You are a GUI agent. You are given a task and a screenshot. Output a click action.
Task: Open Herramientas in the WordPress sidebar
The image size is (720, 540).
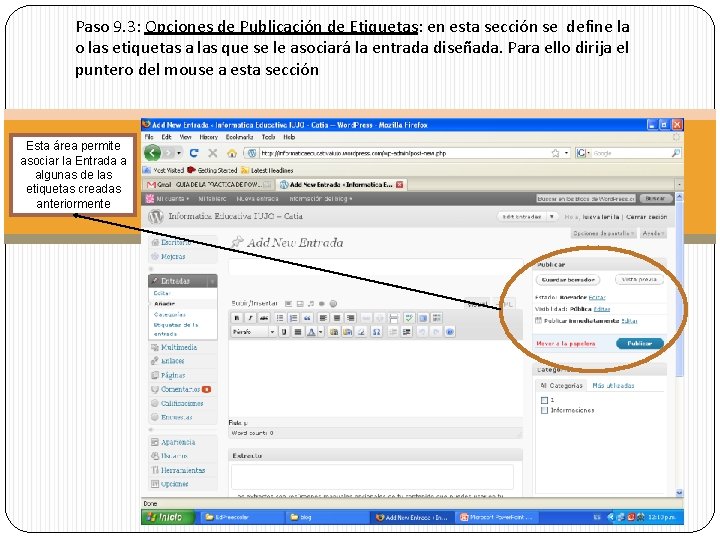click(183, 470)
